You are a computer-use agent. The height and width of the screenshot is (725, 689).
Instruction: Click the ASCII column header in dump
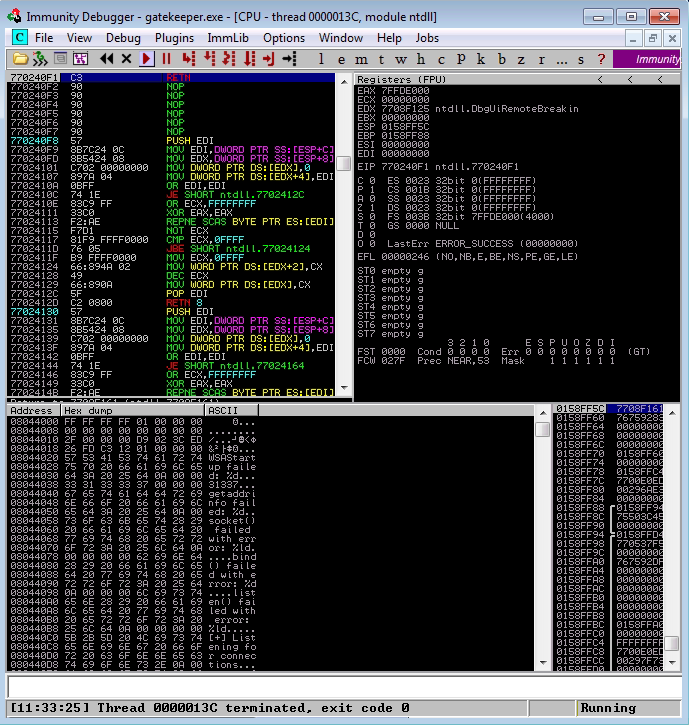point(232,411)
